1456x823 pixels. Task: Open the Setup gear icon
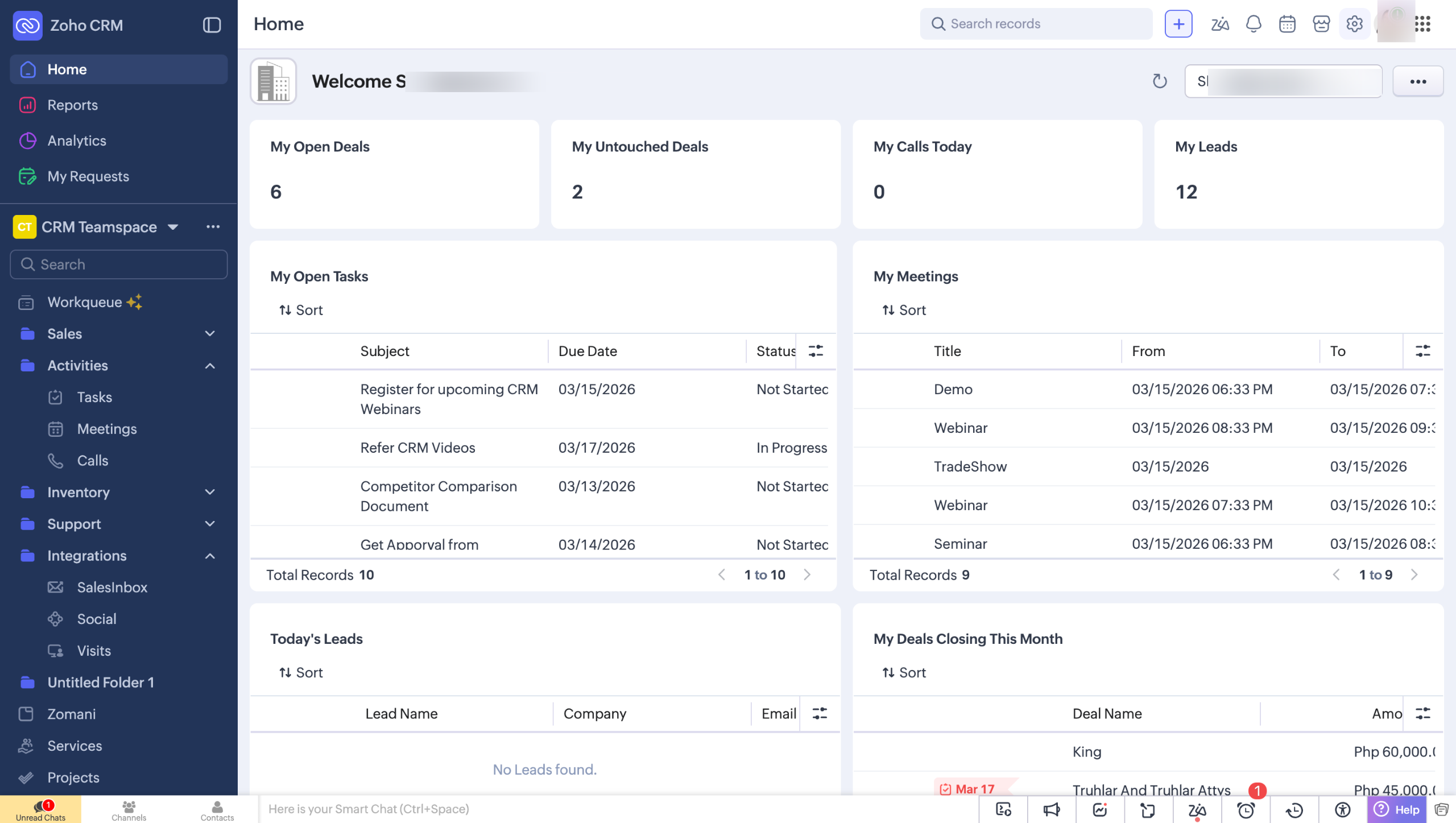tap(1354, 24)
